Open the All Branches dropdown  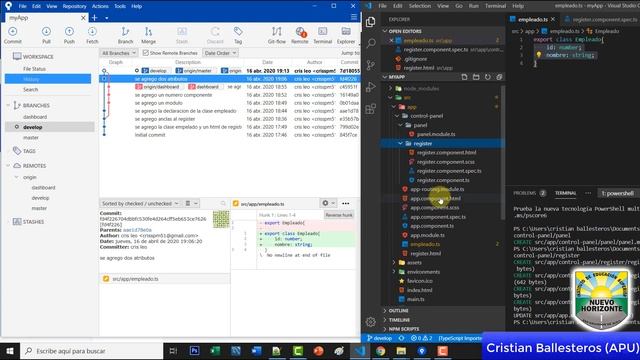(x=119, y=53)
